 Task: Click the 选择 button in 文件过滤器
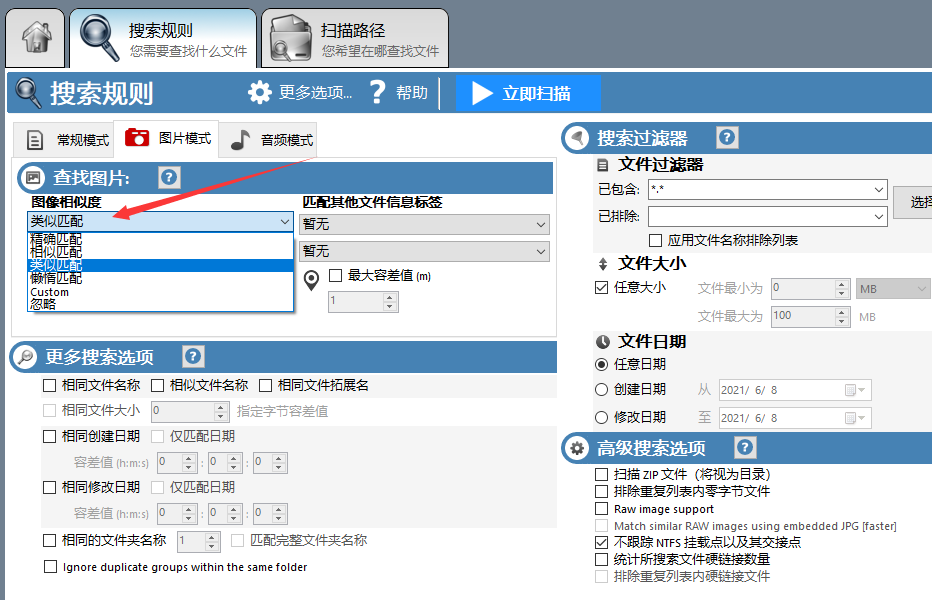pos(920,200)
